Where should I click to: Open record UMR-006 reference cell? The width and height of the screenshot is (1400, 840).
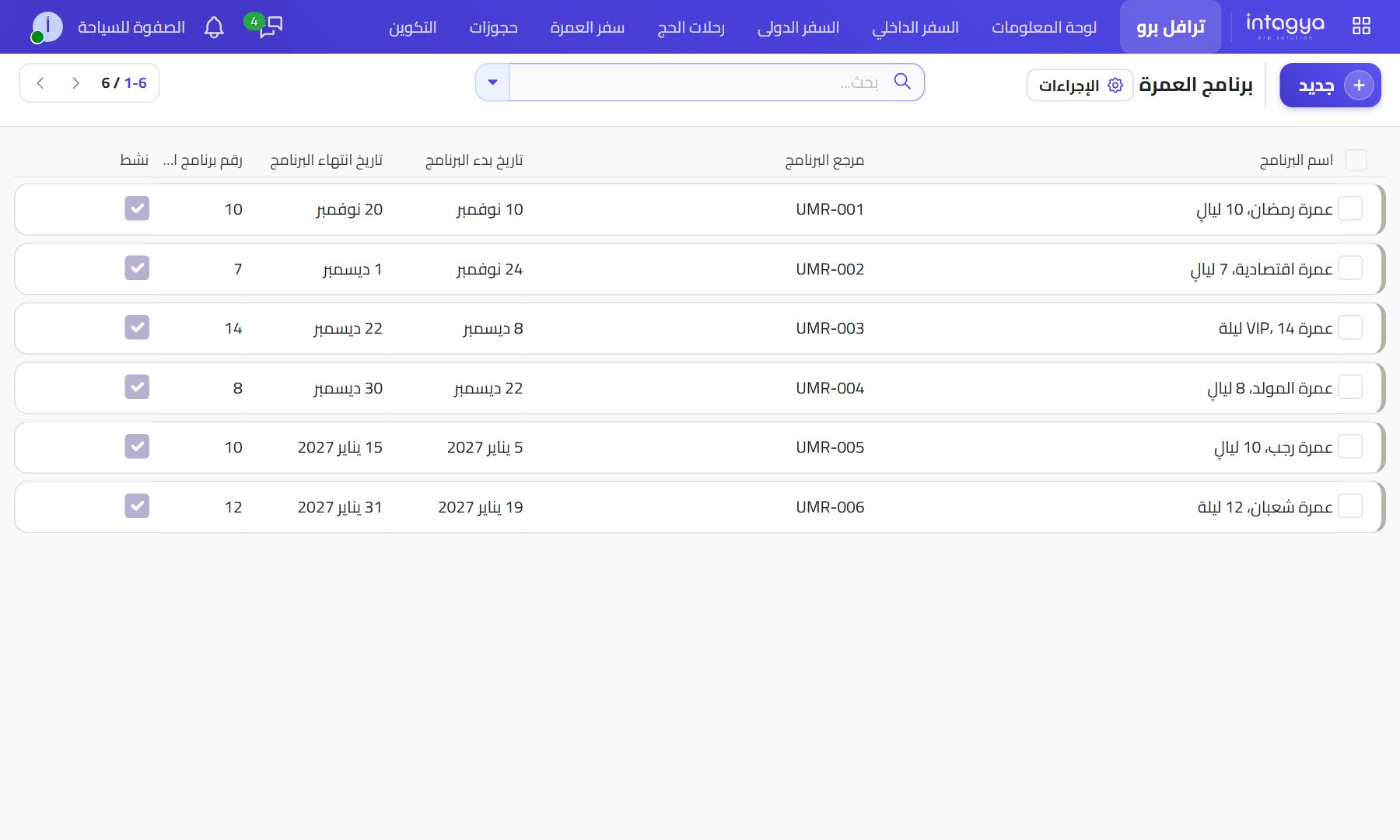point(830,507)
